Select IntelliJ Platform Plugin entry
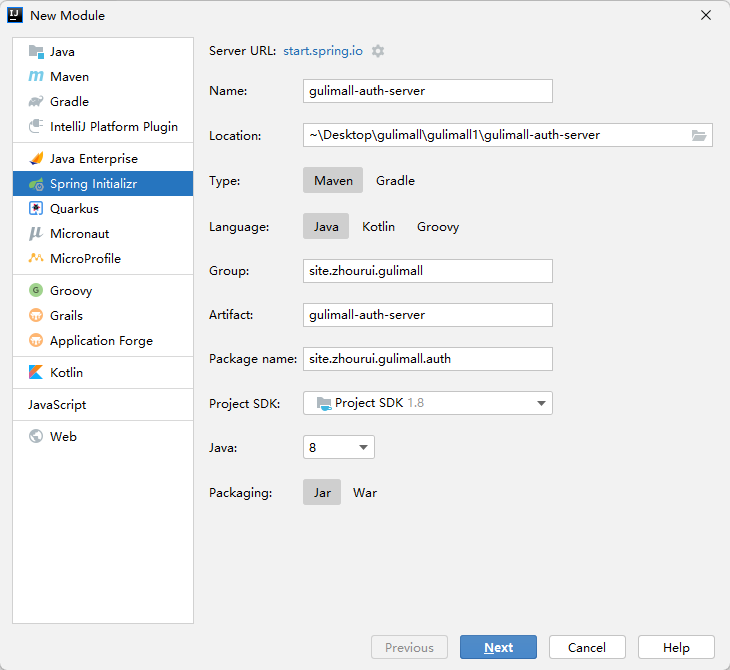Viewport: 730px width, 670px height. click(114, 126)
